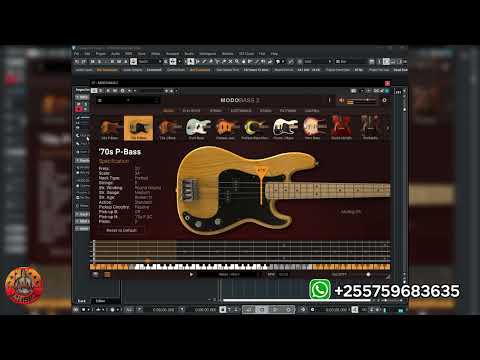Open the MODO BASS hamburger menu icon

tap(100, 100)
